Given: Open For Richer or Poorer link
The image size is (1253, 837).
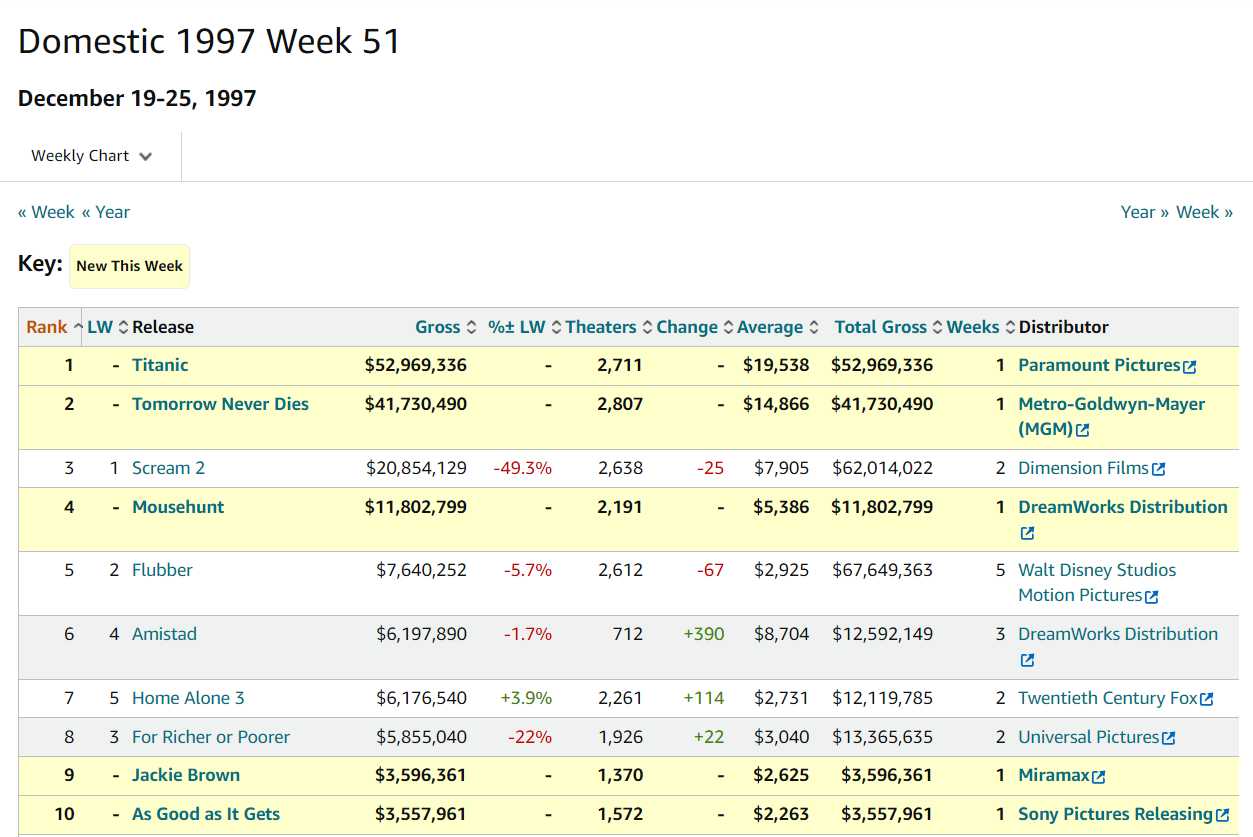Looking at the screenshot, I should click(x=211, y=737).
